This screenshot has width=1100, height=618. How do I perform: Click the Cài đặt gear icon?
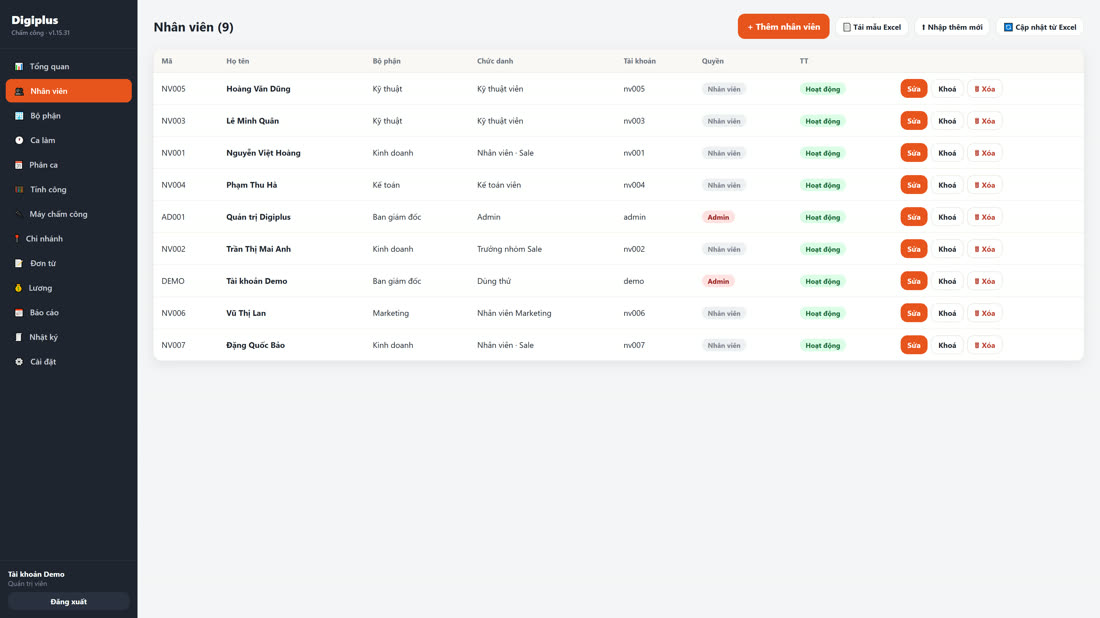pyautogui.click(x=19, y=361)
